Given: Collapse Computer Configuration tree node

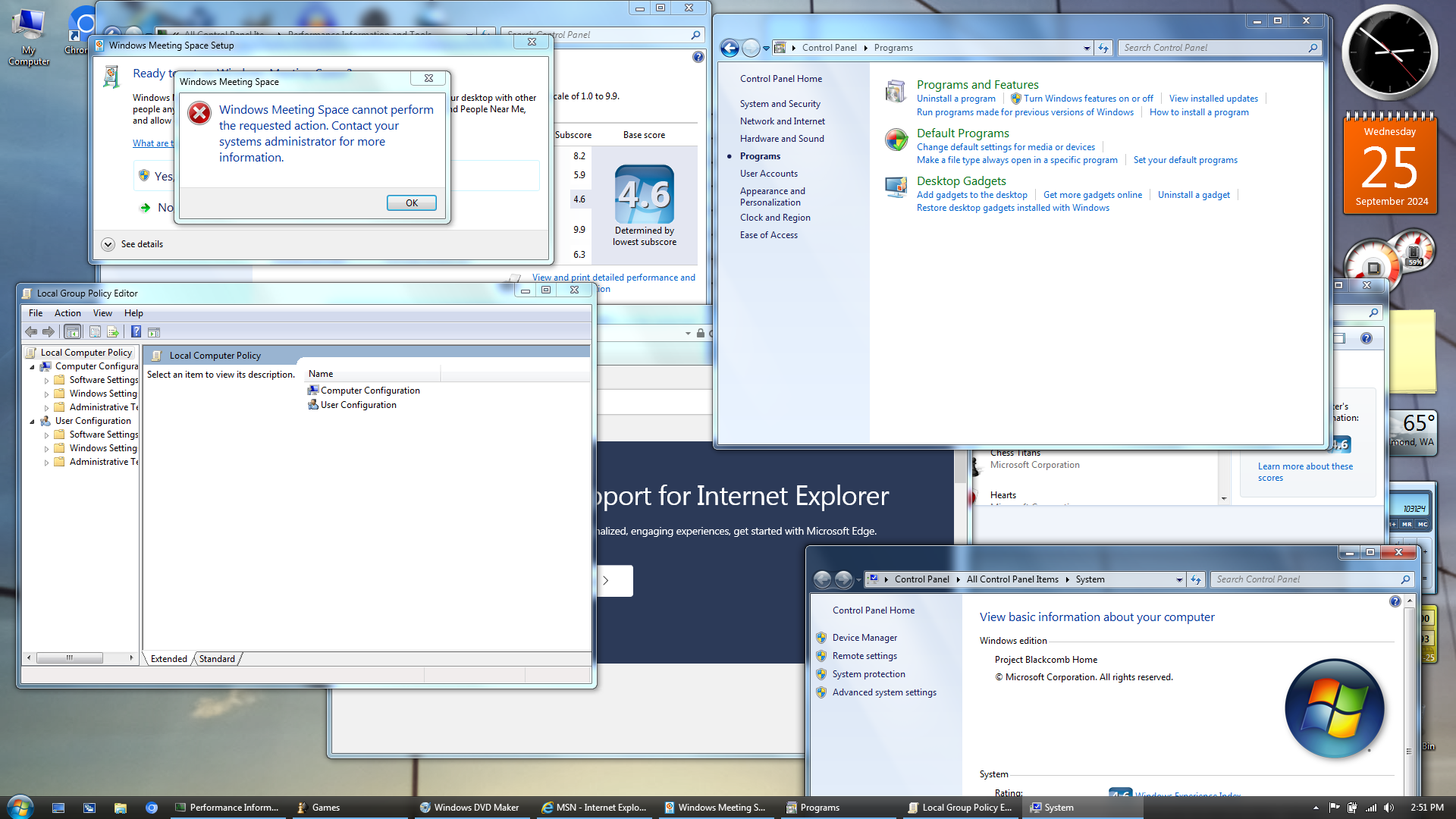Looking at the screenshot, I should click(33, 367).
